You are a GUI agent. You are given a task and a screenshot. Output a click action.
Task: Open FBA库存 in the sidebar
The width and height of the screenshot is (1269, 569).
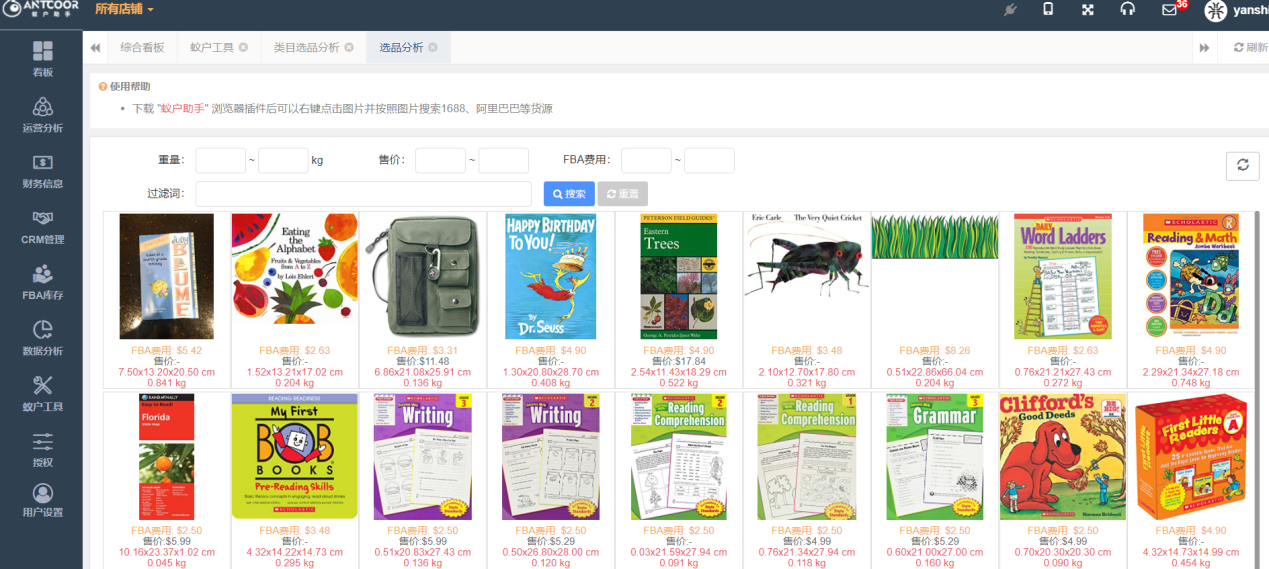click(x=42, y=283)
